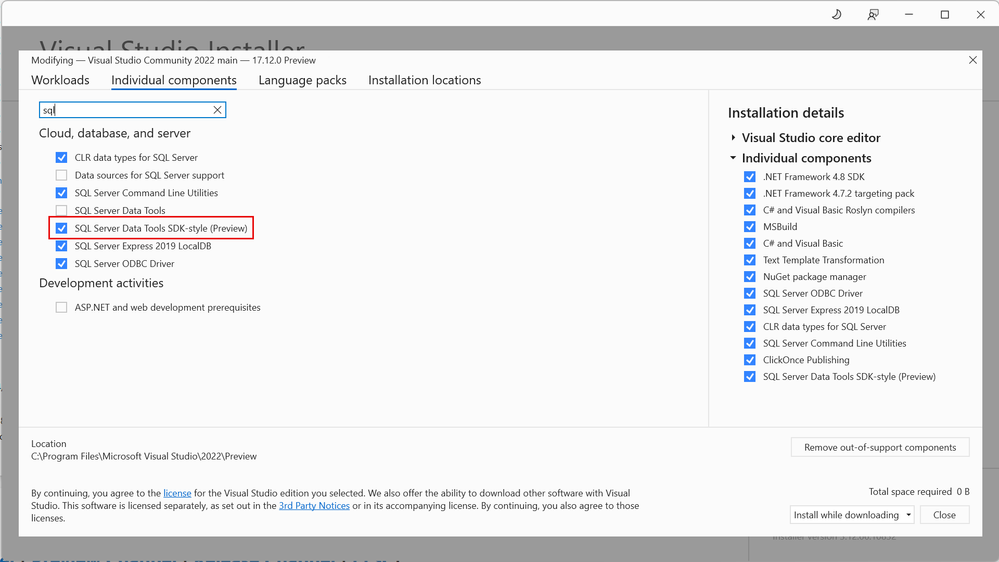This screenshot has width=999, height=562.
Task: Uncheck SQL Server Data Tools SDK-style in details
Action: 750,377
